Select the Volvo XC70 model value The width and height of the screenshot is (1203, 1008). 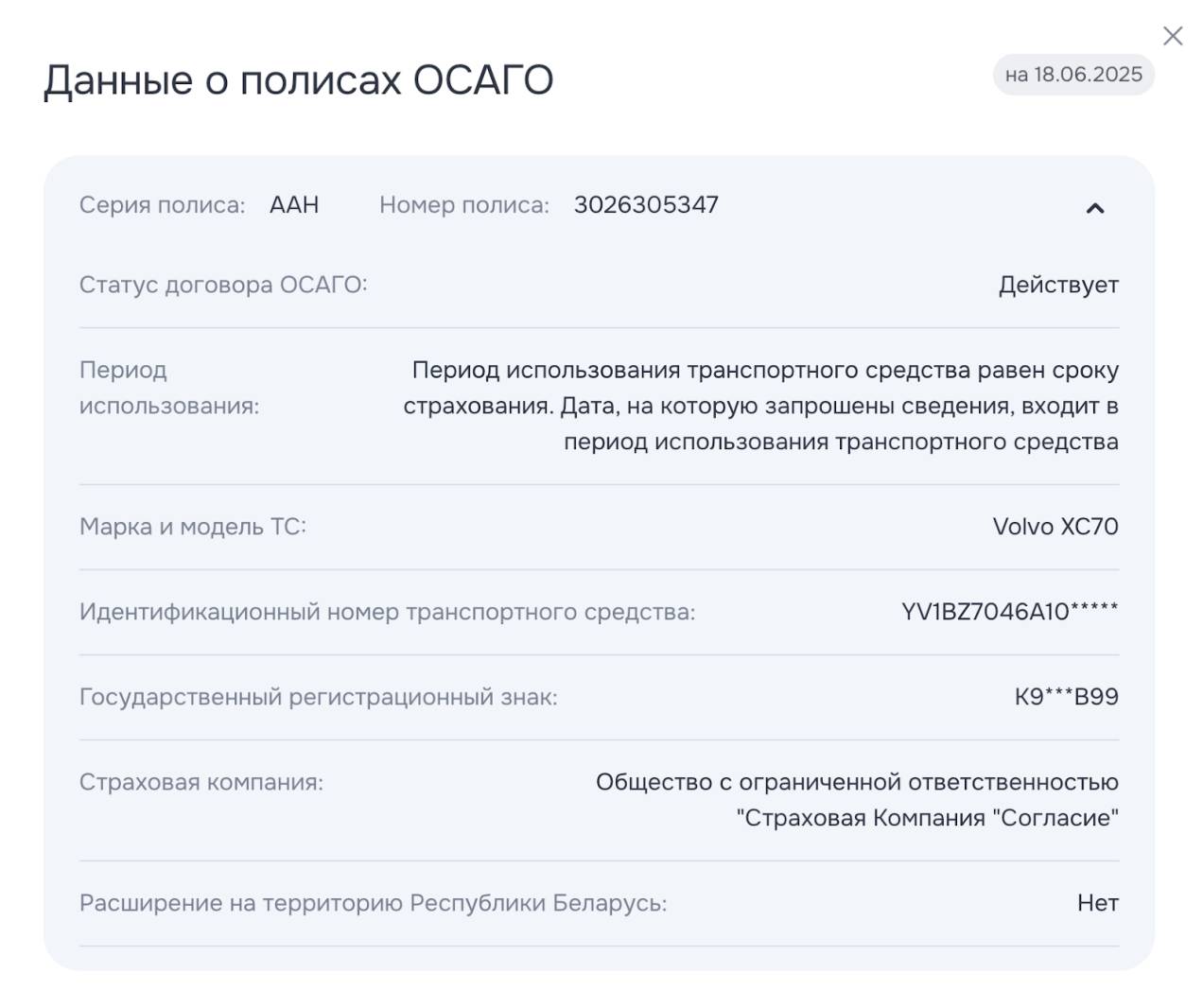tap(1055, 527)
